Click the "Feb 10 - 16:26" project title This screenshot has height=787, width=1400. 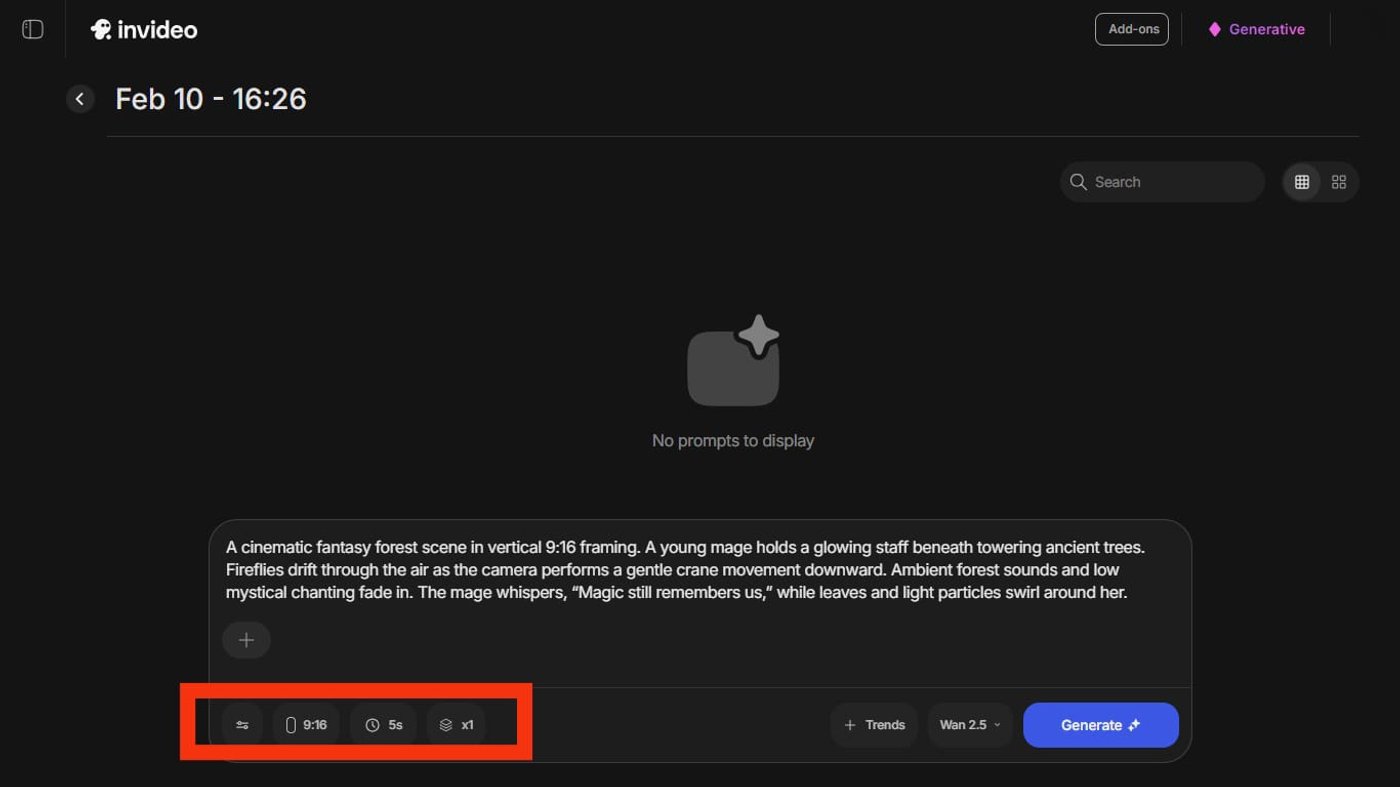(x=211, y=99)
